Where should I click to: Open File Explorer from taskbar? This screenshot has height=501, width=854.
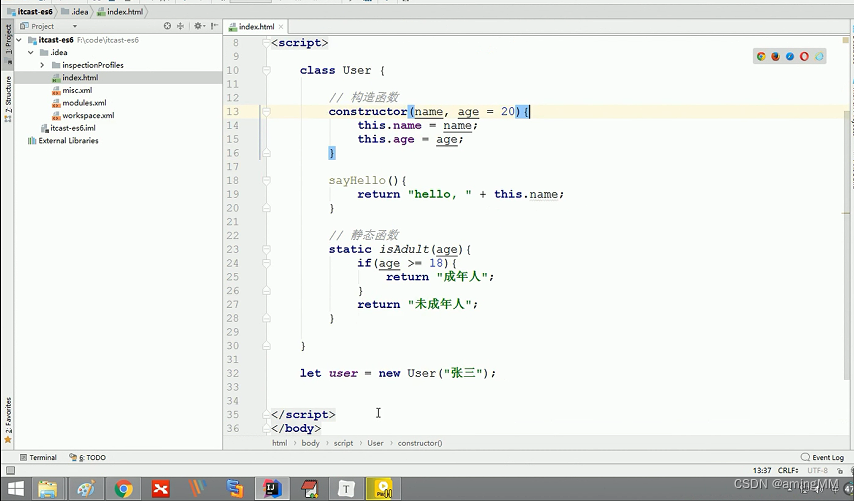point(48,489)
